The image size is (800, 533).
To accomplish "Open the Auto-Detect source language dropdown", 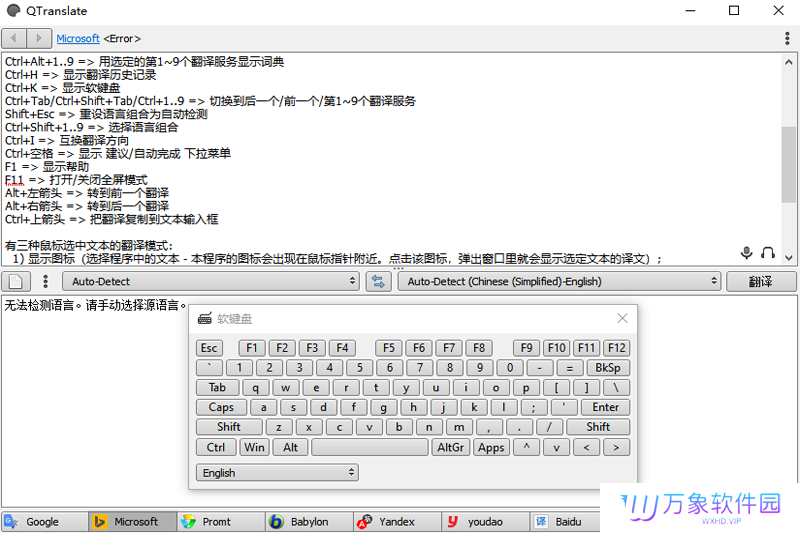I will tap(211, 282).
